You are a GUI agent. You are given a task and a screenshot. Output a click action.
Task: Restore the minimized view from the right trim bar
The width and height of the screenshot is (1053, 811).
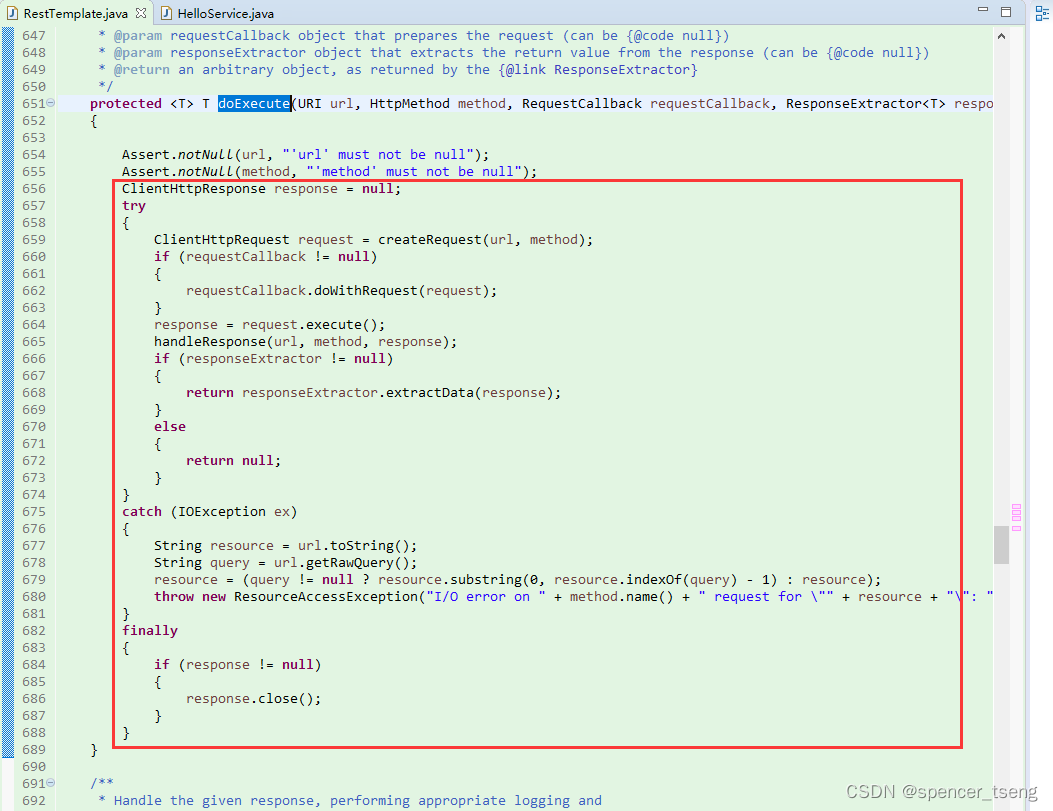[1041, 14]
